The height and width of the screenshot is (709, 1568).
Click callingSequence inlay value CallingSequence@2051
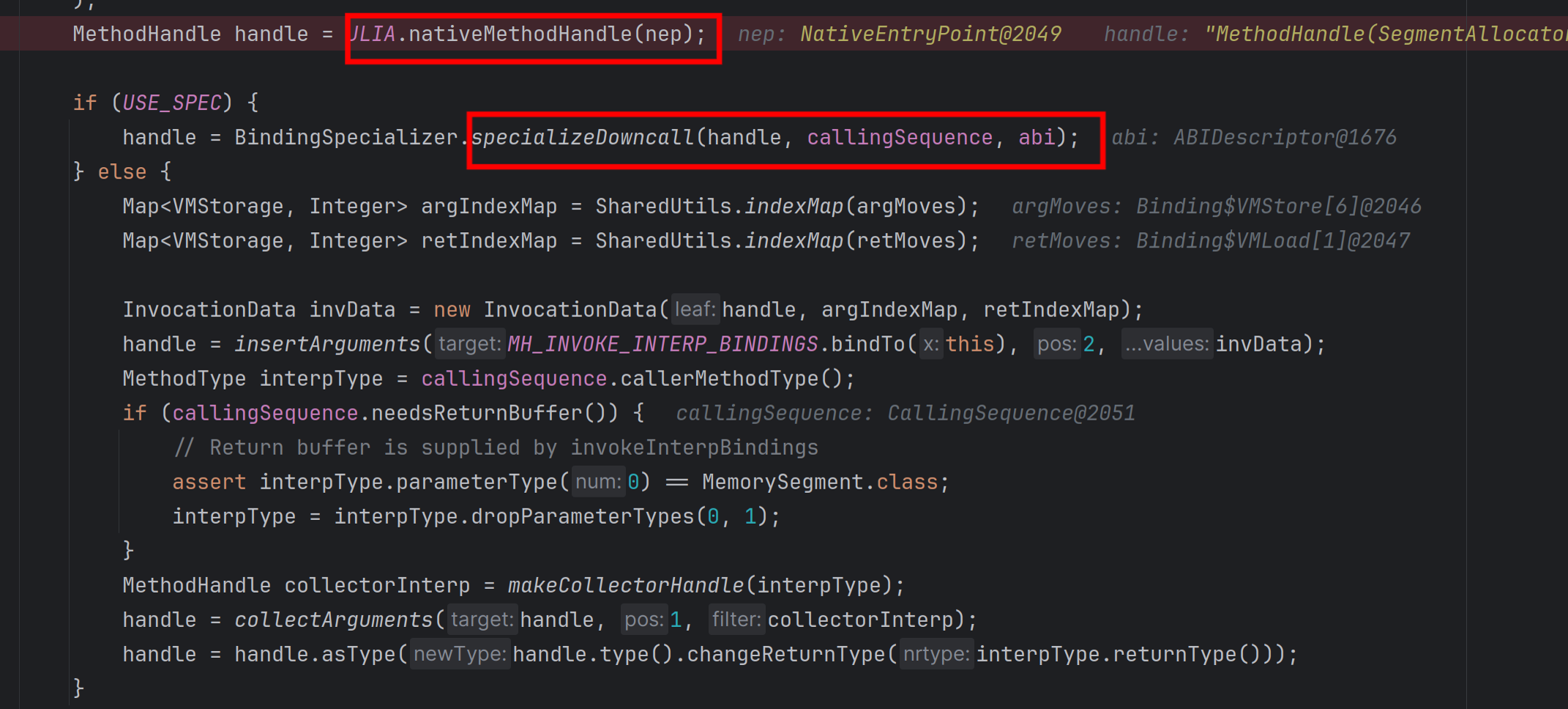(x=1011, y=412)
